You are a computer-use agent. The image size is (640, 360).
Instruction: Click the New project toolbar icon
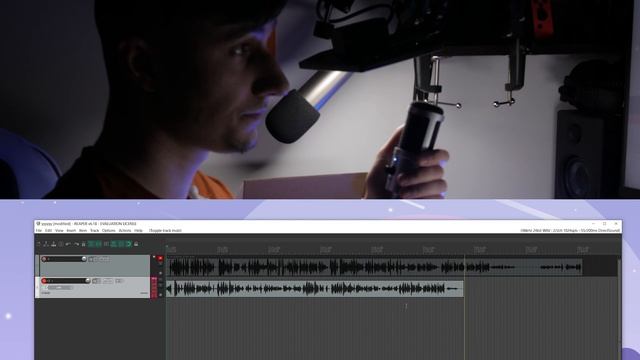[x=38, y=244]
